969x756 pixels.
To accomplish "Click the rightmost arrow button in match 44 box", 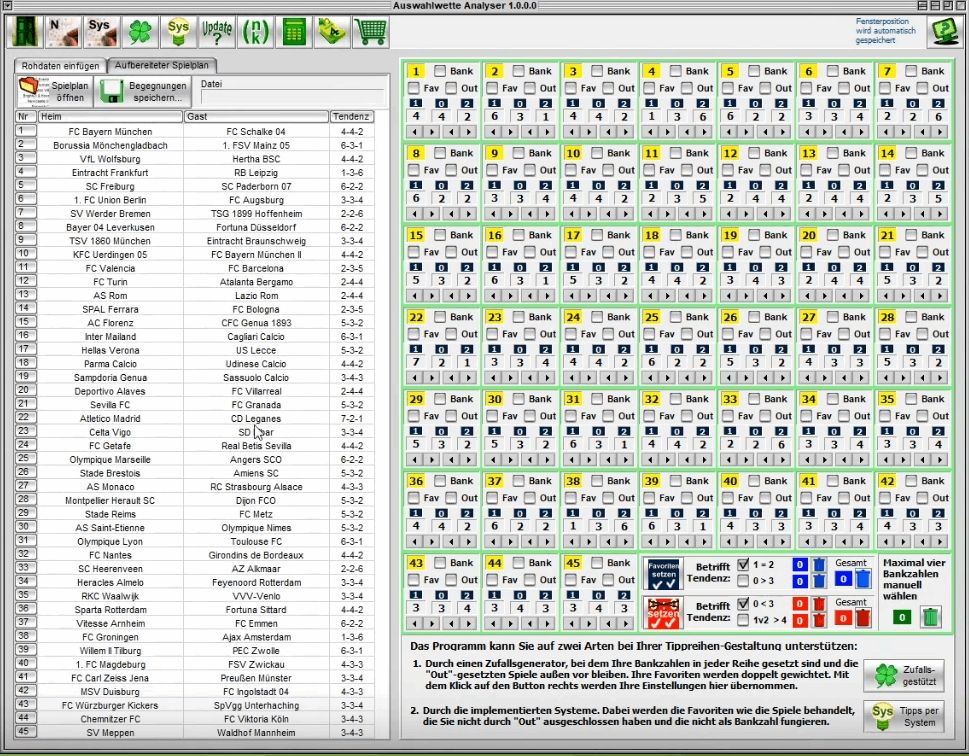I will [x=547, y=624].
